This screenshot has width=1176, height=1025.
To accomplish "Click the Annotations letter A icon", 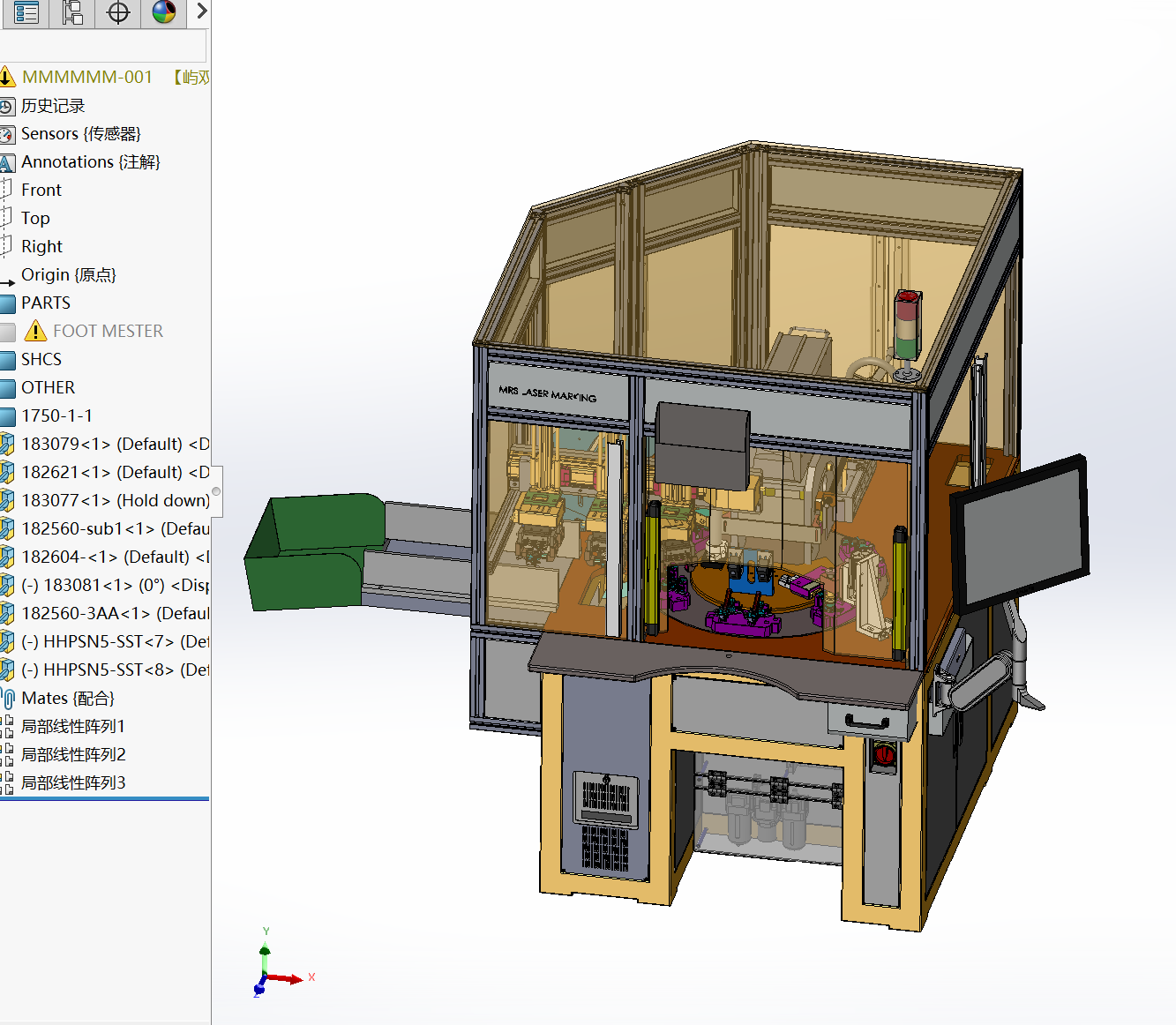I will coord(7,163).
